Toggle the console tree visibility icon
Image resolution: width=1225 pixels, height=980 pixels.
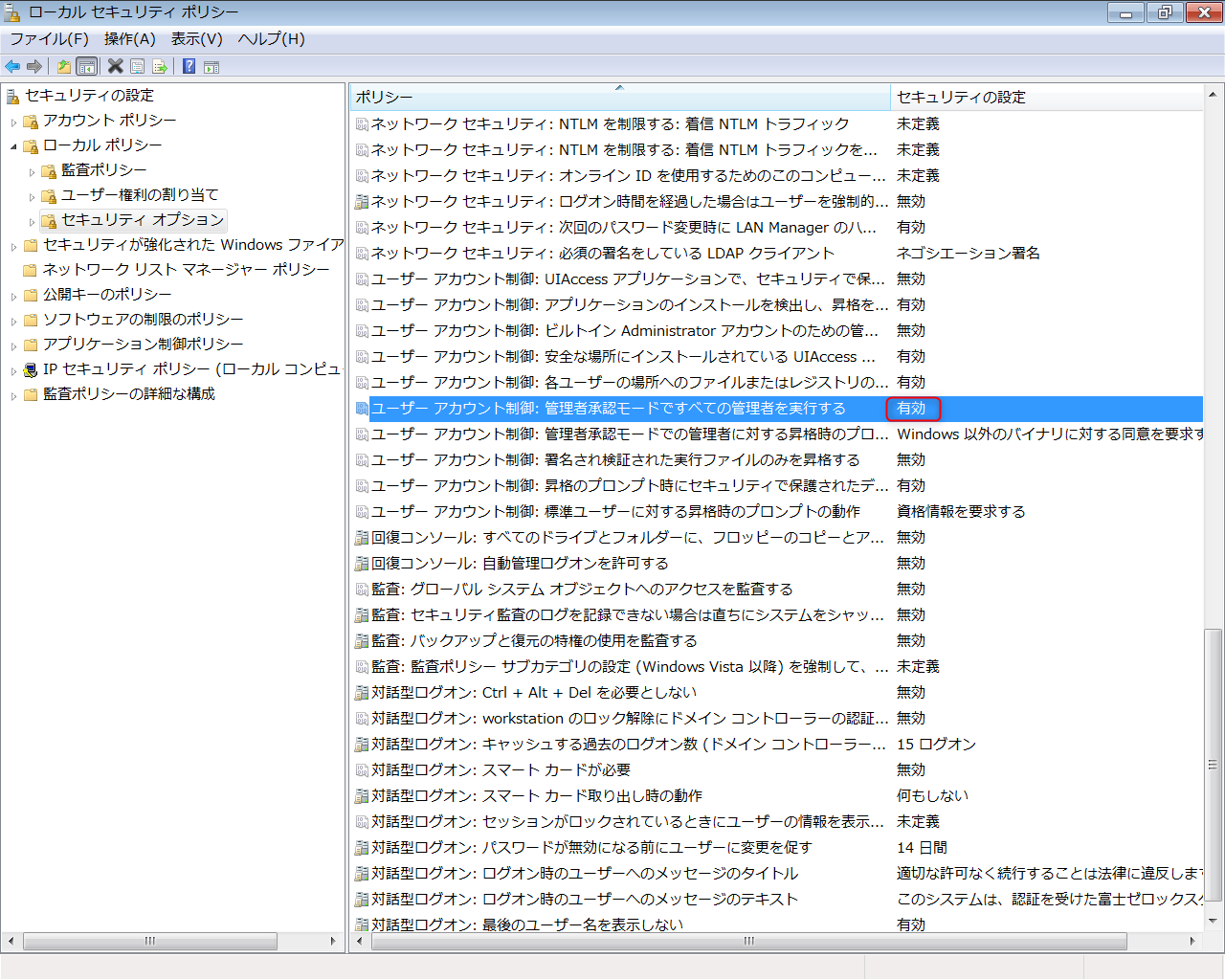tap(85, 66)
